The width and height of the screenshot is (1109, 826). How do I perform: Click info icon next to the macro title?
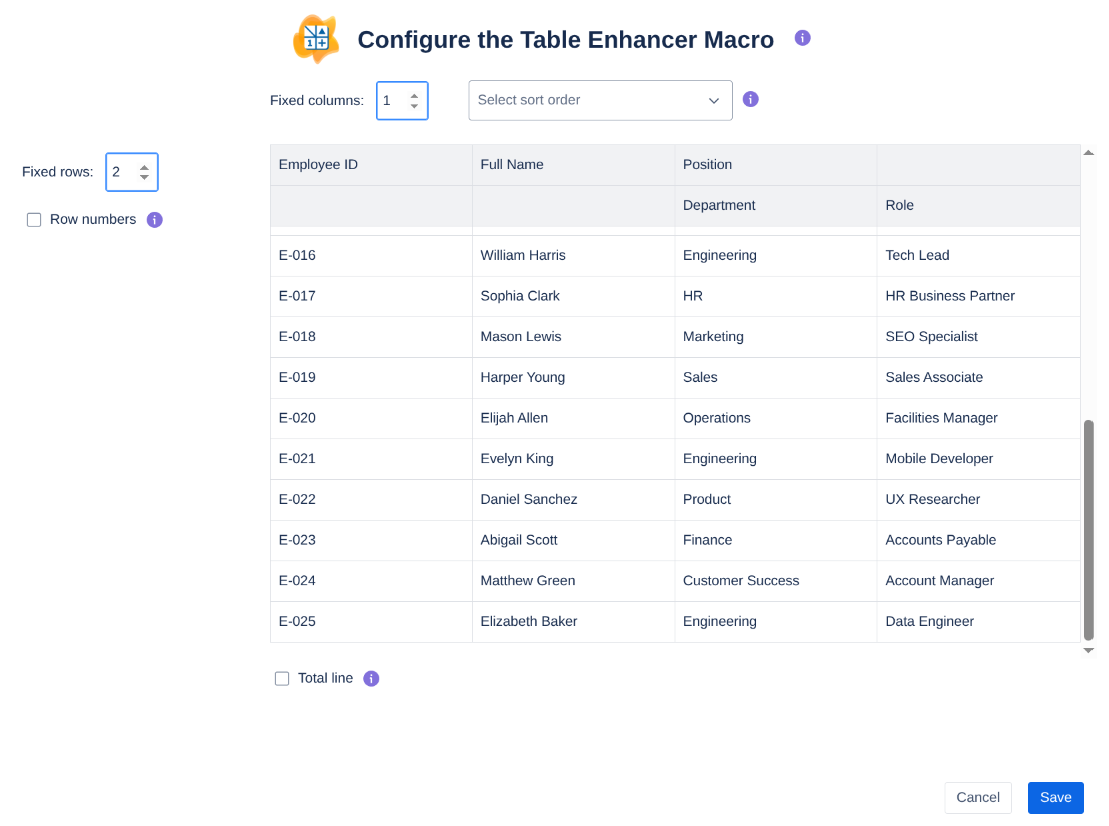pos(802,38)
